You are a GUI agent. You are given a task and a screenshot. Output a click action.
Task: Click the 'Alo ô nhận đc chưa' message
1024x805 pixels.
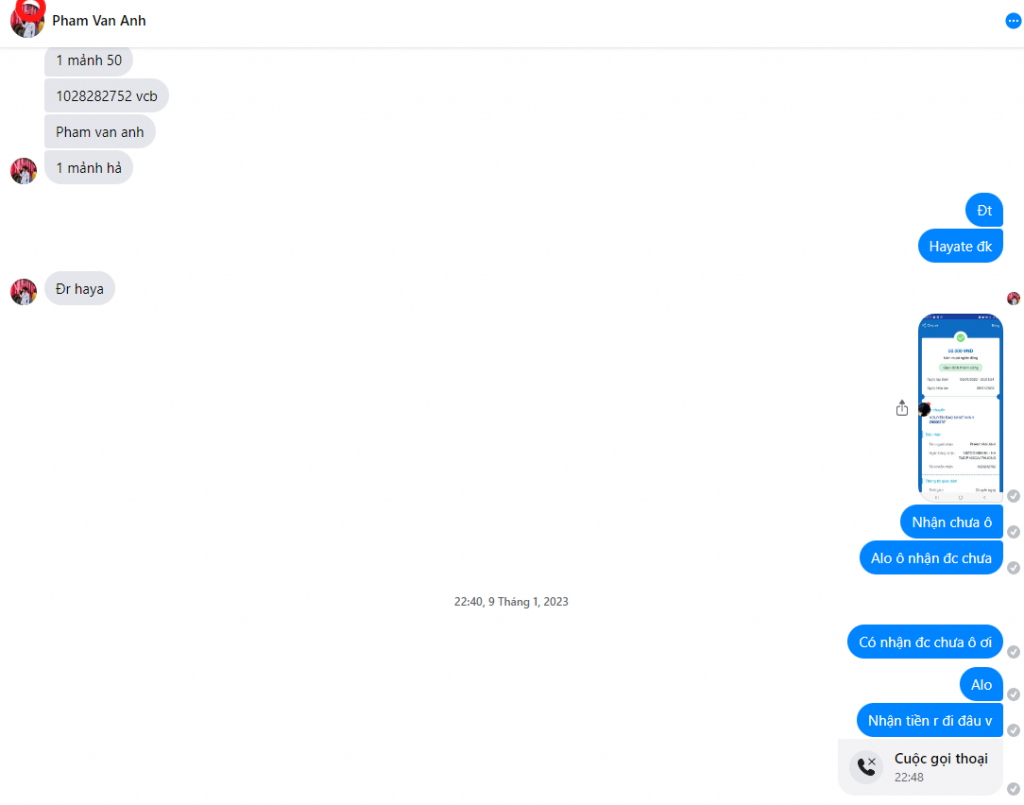931,558
